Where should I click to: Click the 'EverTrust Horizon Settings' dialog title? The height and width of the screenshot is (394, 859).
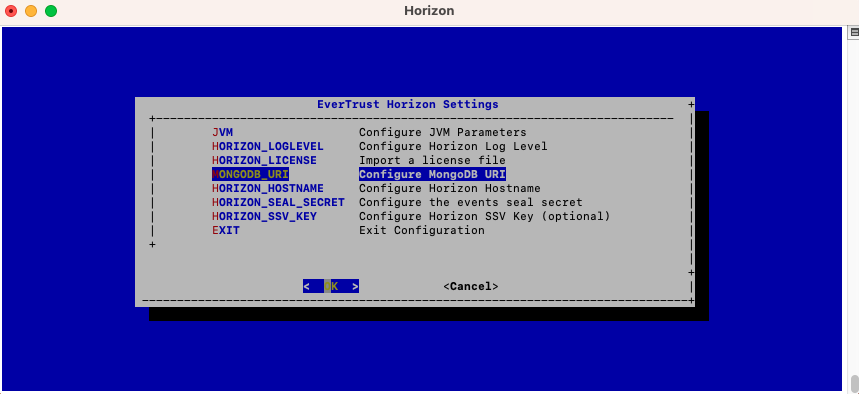point(408,104)
